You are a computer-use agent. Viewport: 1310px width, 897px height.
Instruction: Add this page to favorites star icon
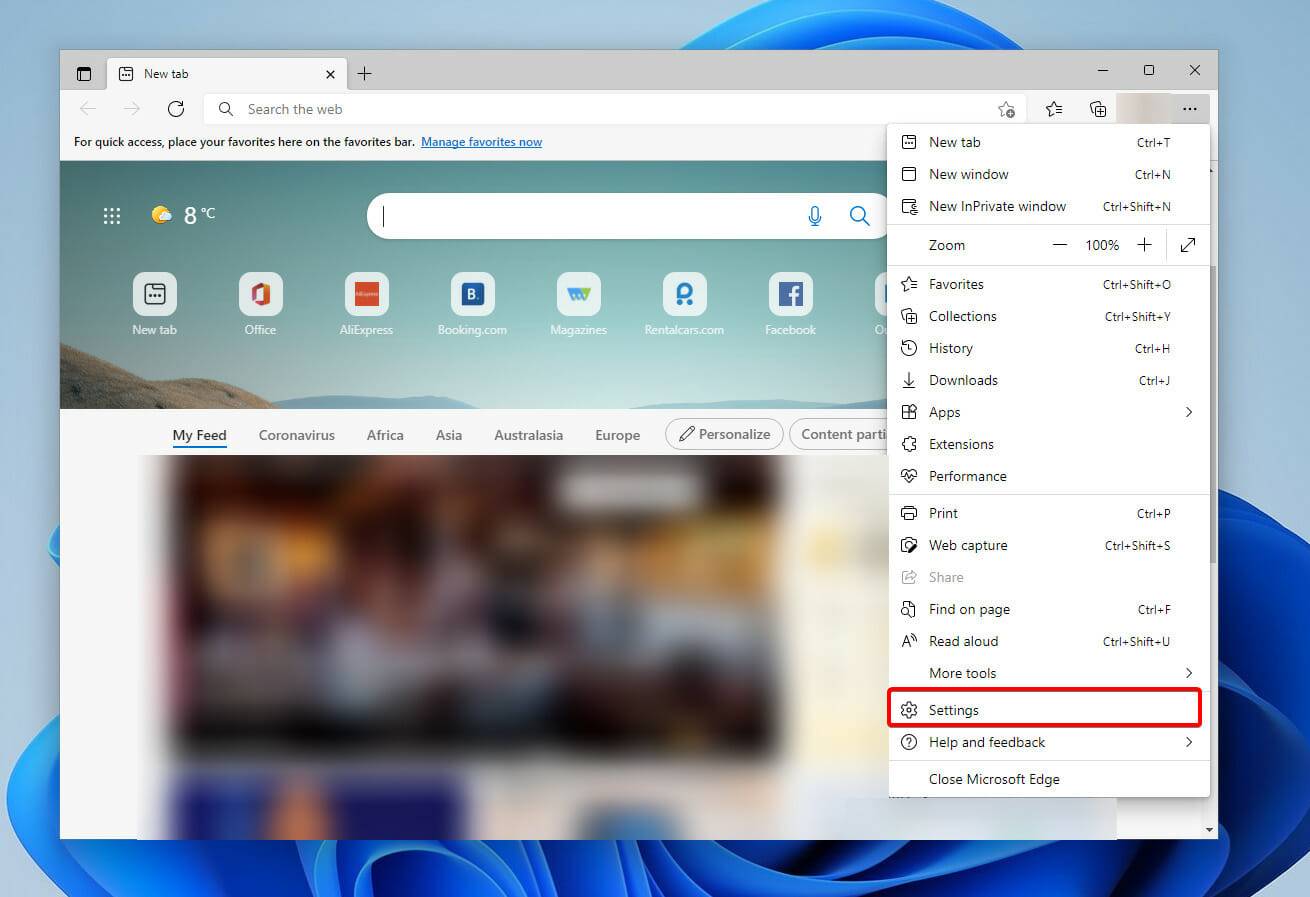click(x=1006, y=109)
